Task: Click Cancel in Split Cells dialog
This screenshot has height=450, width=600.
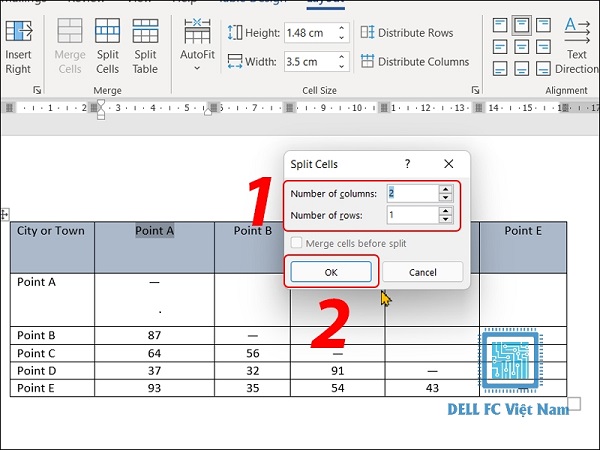Action: [422, 272]
